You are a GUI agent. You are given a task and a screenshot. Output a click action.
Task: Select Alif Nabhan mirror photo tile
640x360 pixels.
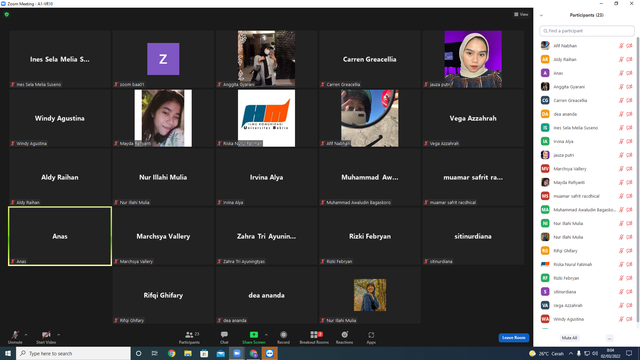(x=370, y=118)
